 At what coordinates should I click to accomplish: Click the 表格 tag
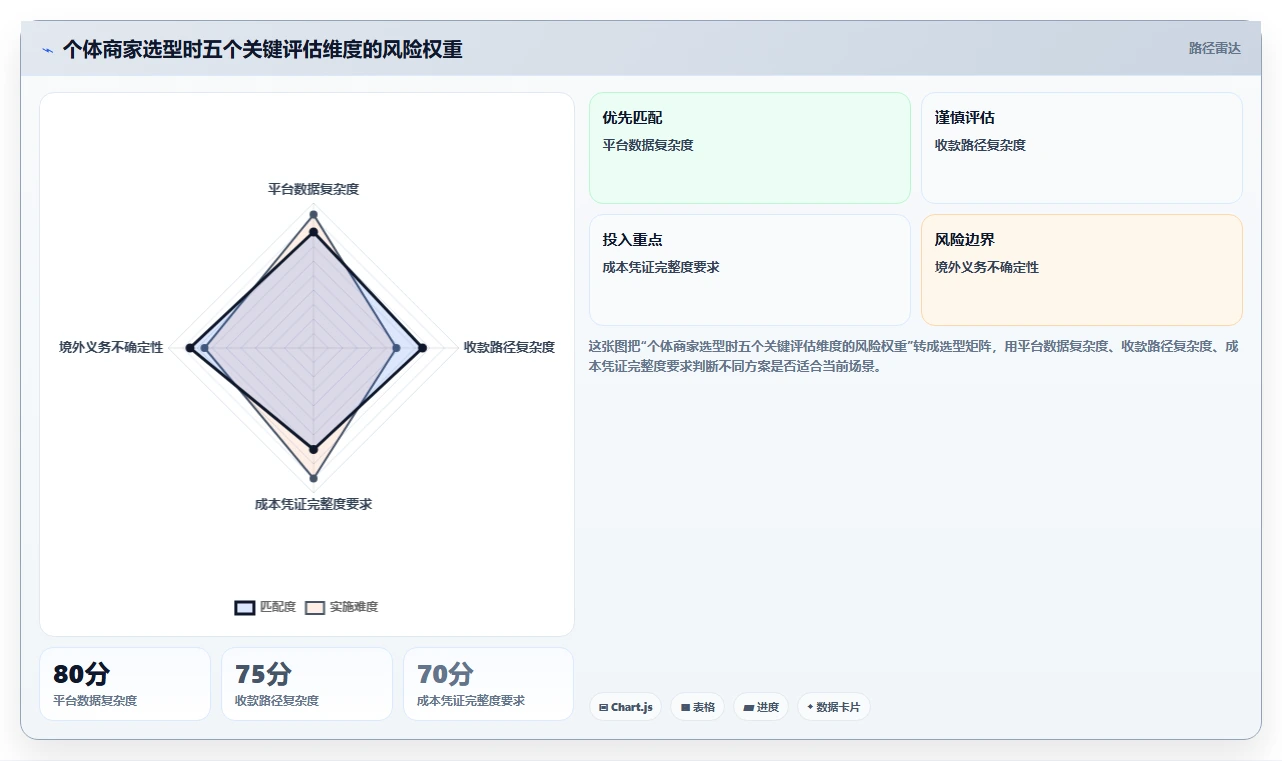(x=697, y=707)
